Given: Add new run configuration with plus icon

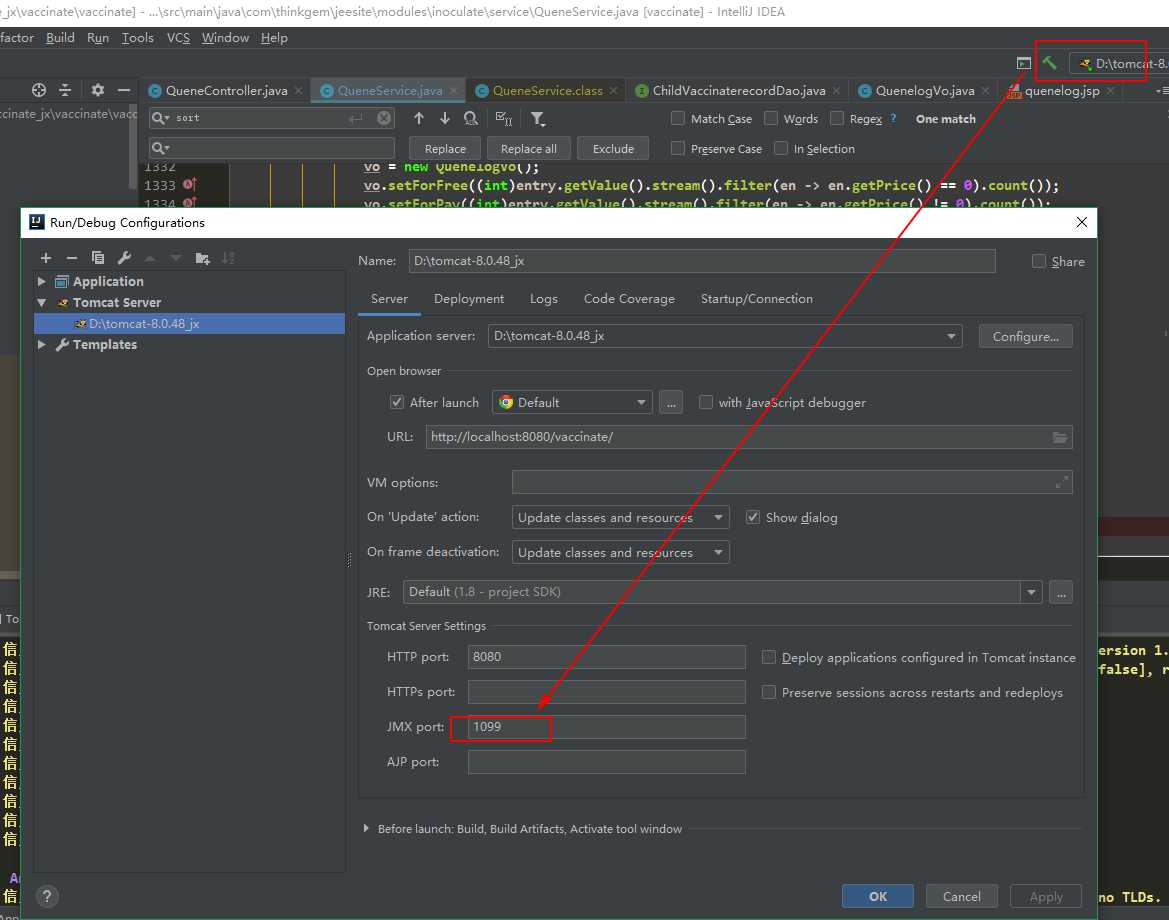Looking at the screenshot, I should click(x=46, y=258).
